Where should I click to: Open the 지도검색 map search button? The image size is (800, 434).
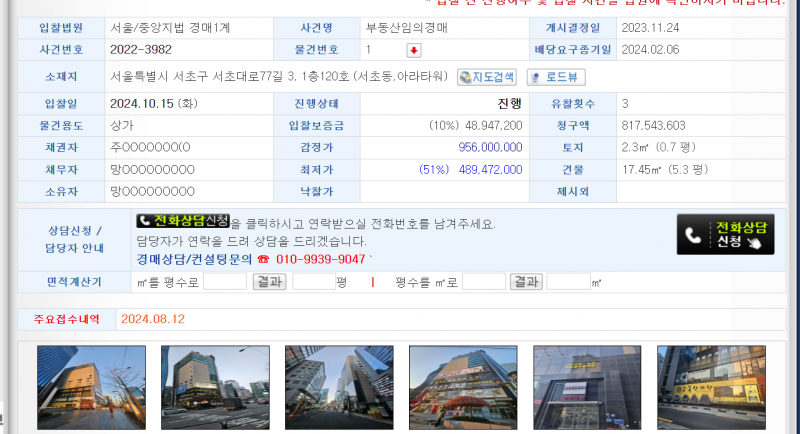coord(487,77)
